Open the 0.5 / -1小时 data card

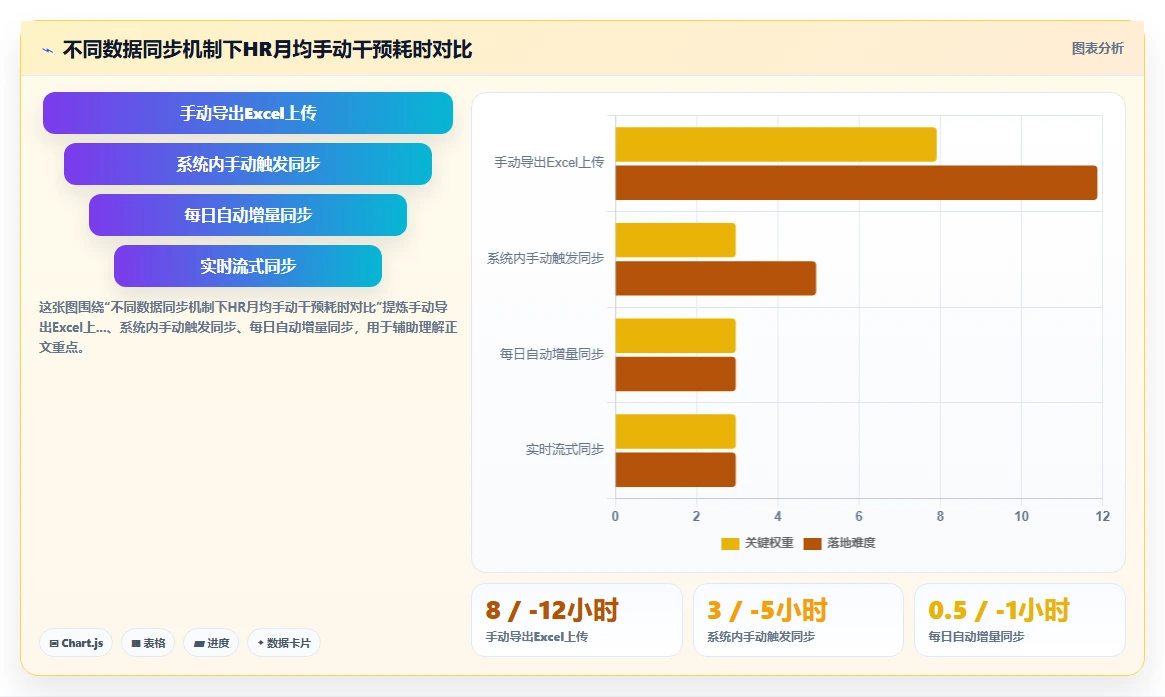[x=1019, y=620]
